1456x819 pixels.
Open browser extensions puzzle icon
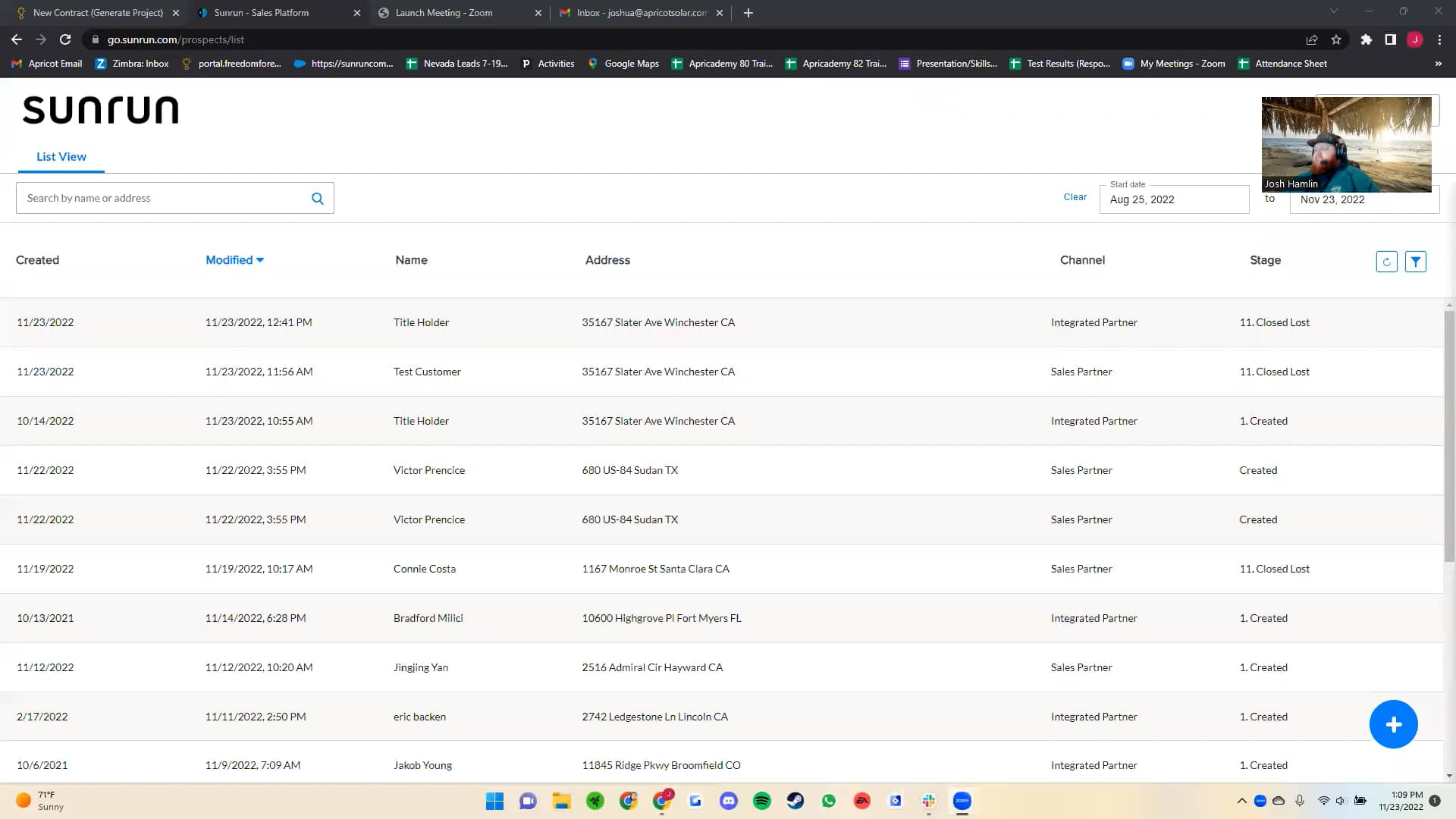1366,39
